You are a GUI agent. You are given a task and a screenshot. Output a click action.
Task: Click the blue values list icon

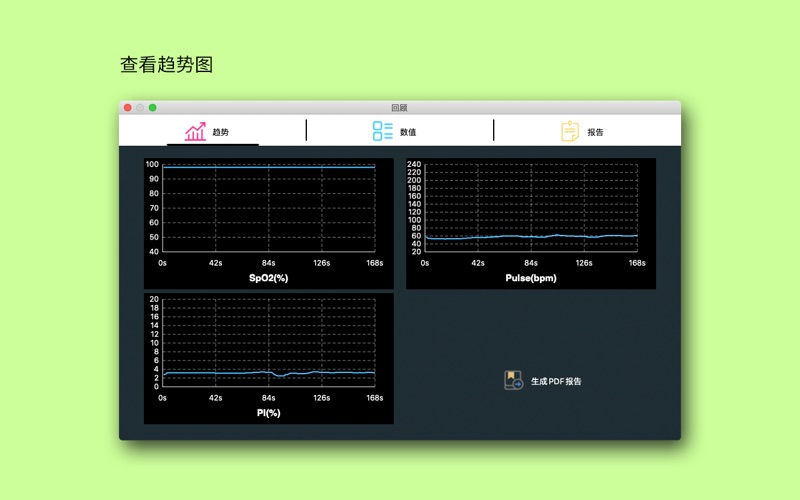[x=382, y=131]
